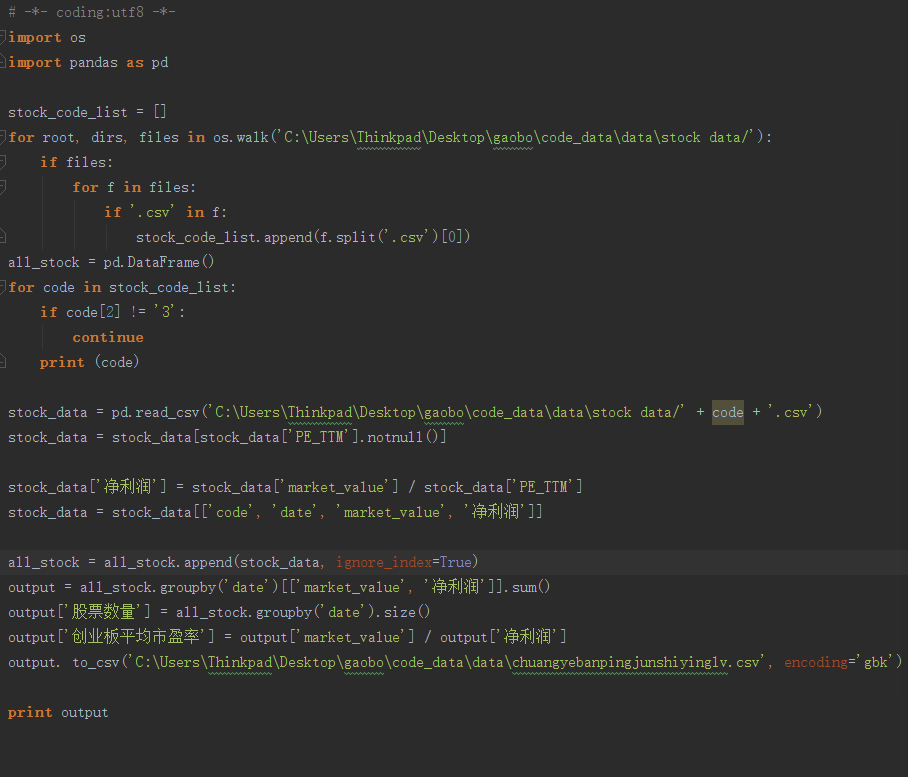Click the 'import pandas as pd' line
The height and width of the screenshot is (777, 908).
(88, 63)
